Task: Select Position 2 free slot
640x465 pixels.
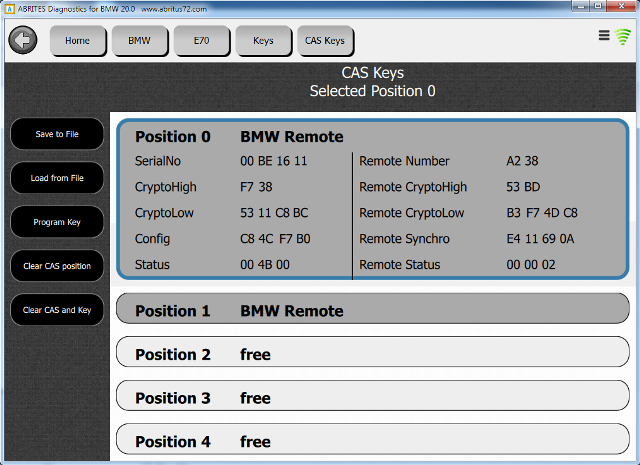Action: point(373,352)
